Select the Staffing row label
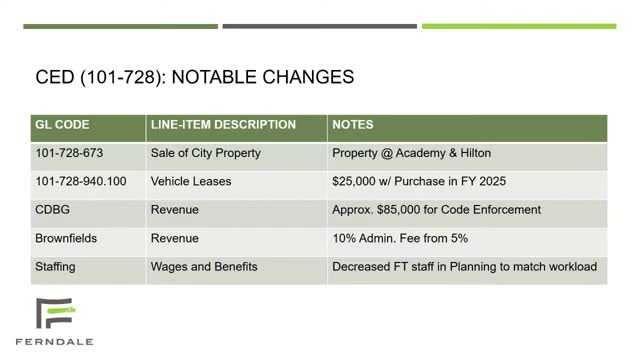 click(x=55, y=267)
